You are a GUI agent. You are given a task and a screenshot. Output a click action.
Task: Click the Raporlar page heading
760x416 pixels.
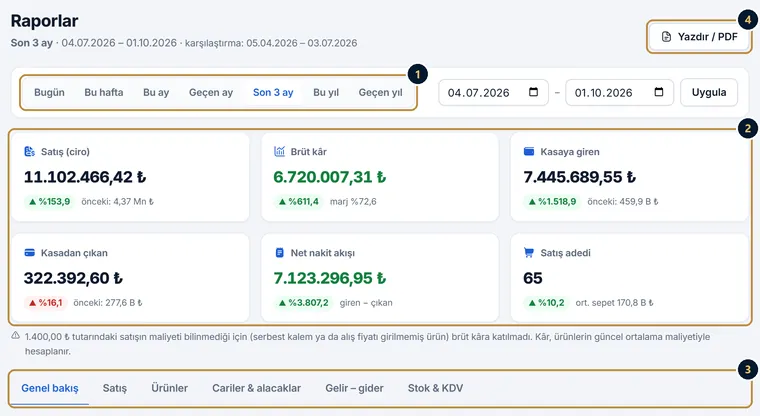[x=45, y=21]
